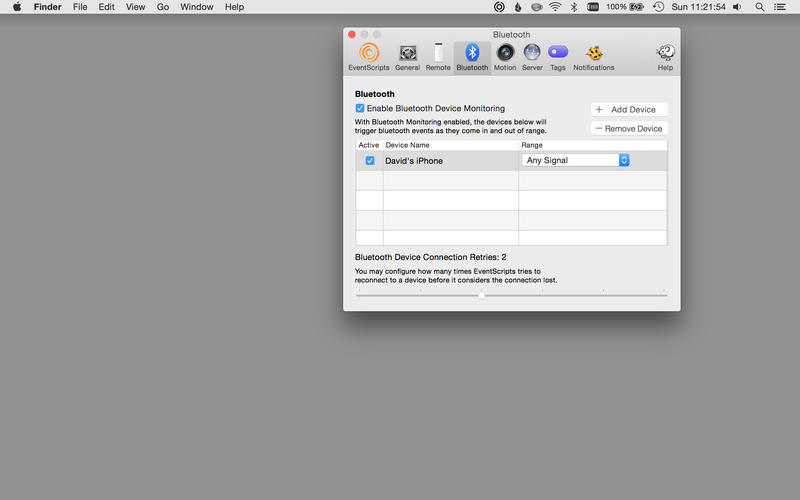Viewport: 800px width, 500px height.
Task: Show the Tags settings pane
Action: [558, 56]
